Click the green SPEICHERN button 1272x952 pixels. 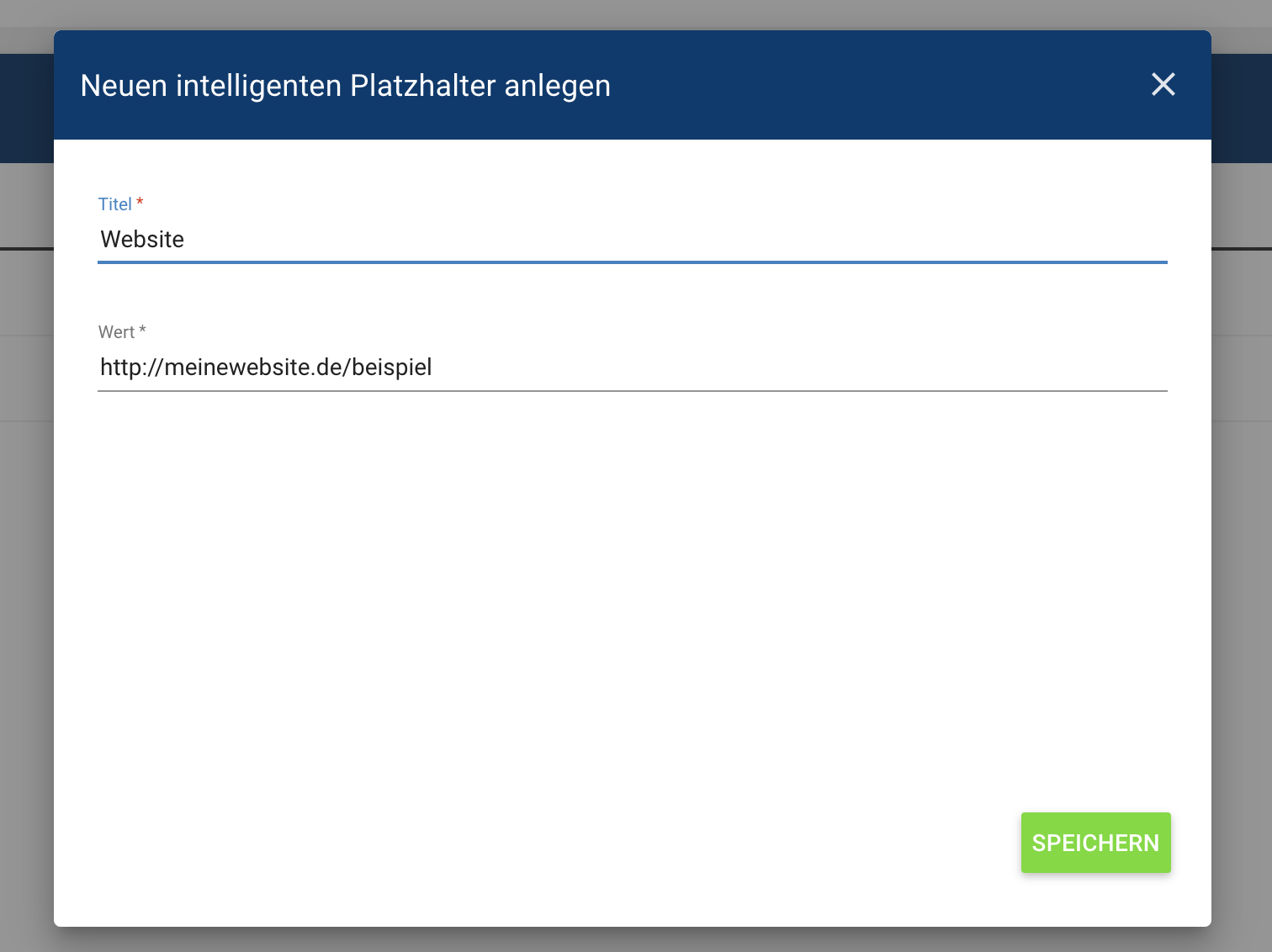1095,843
